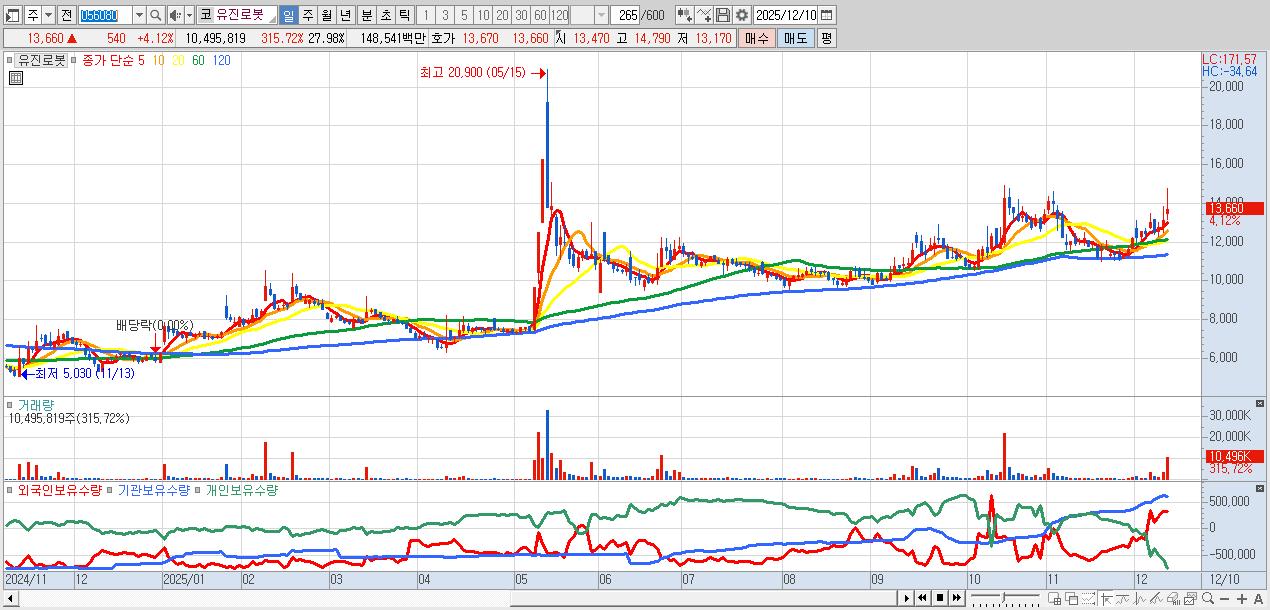This screenshot has width=1270, height=610.
Task: Click the 거래량 volume indicator label
Action: coord(36,404)
